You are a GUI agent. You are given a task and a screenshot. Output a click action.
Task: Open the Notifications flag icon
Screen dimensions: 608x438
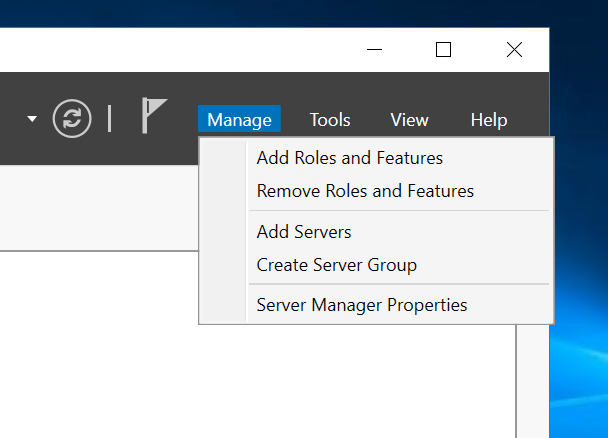pyautogui.click(x=154, y=116)
